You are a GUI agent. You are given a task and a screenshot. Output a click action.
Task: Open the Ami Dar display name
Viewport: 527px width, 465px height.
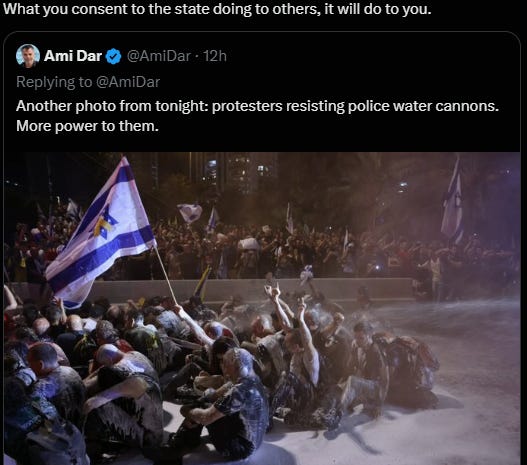click(x=73, y=56)
